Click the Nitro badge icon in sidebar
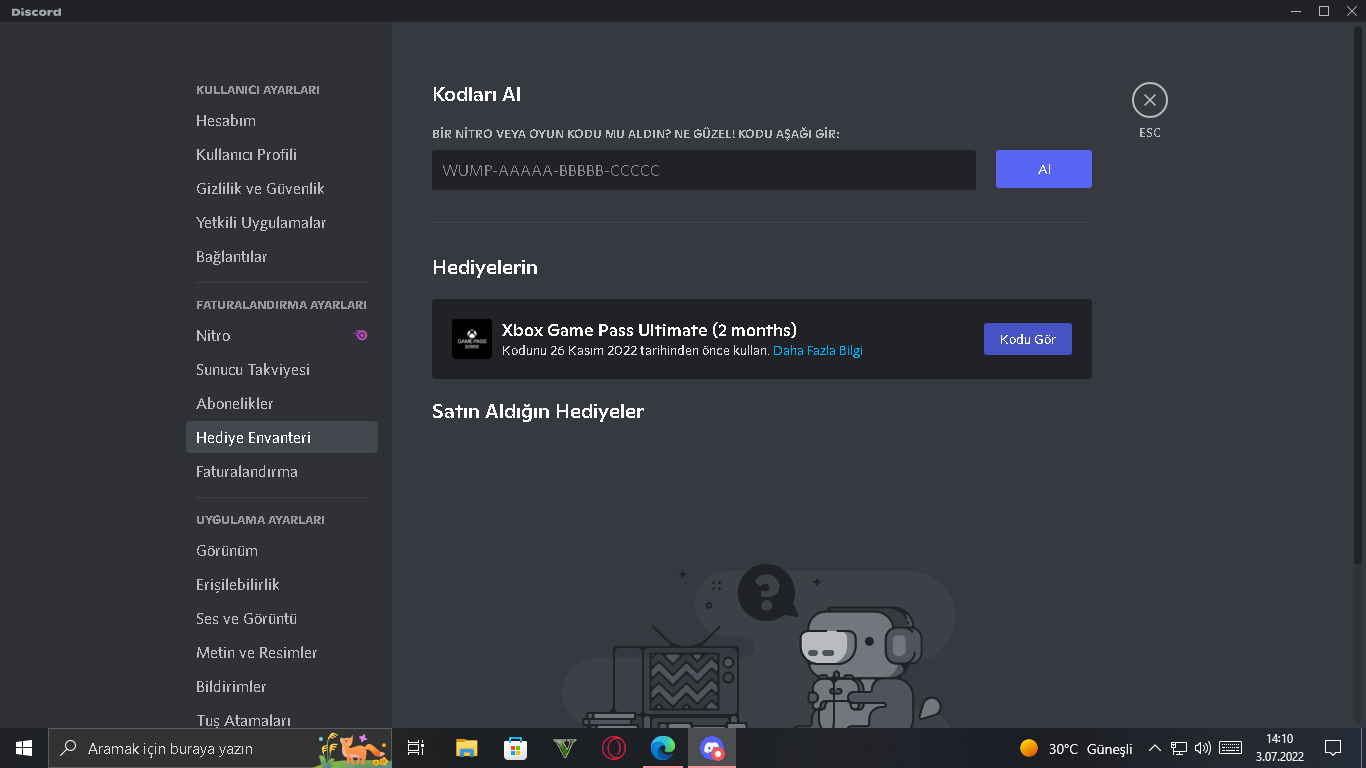Viewport: 1366px width, 768px height. pyautogui.click(x=361, y=335)
